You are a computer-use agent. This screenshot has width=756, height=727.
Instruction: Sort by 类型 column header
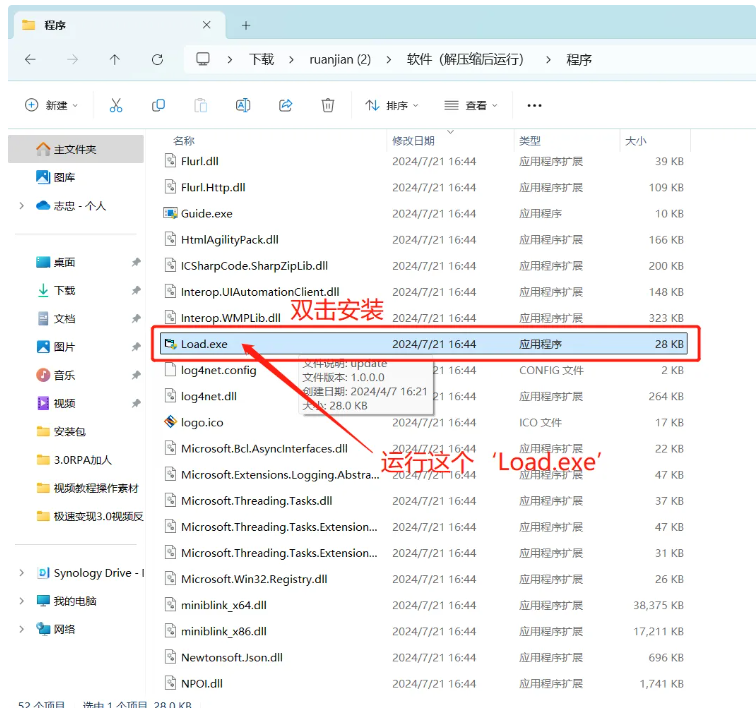(529, 141)
